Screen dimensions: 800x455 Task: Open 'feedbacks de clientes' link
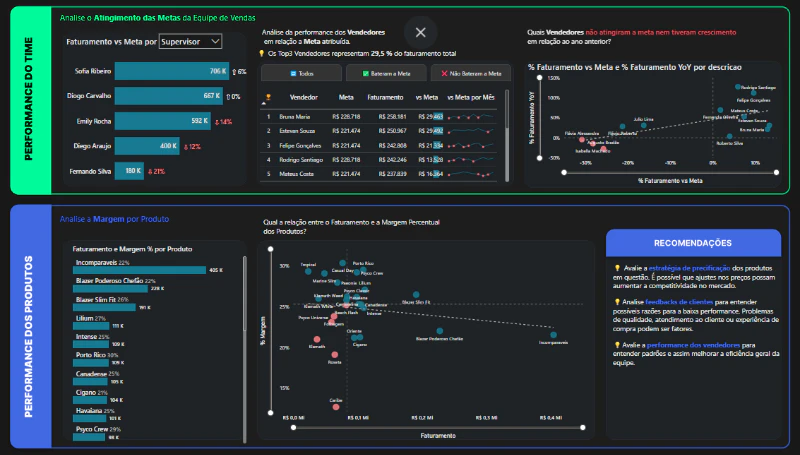point(679,302)
